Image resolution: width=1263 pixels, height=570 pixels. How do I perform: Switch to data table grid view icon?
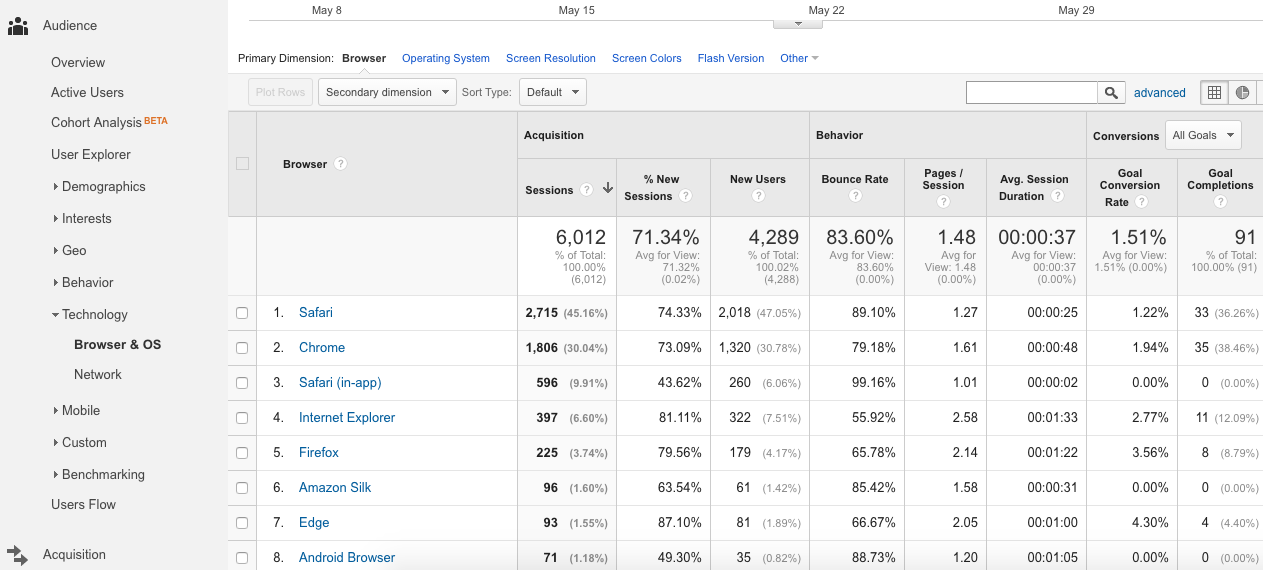coord(1214,93)
